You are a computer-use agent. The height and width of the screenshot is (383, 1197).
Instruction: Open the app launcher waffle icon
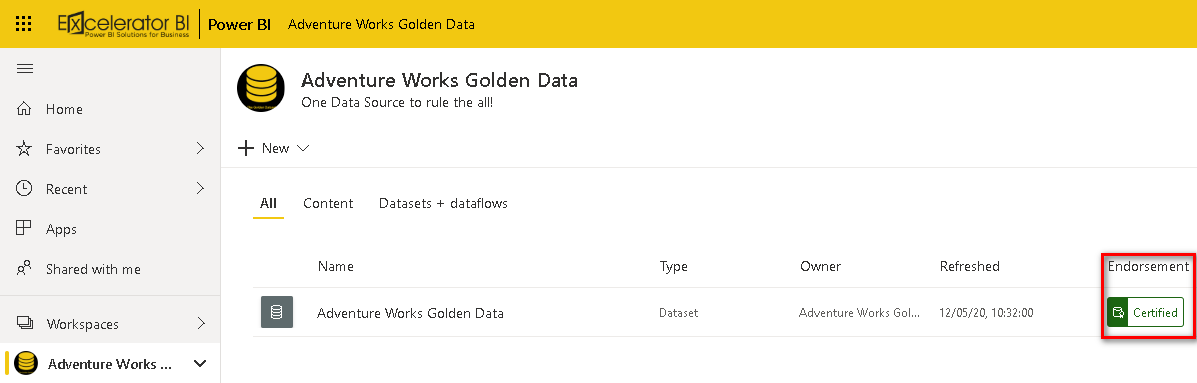[x=24, y=24]
